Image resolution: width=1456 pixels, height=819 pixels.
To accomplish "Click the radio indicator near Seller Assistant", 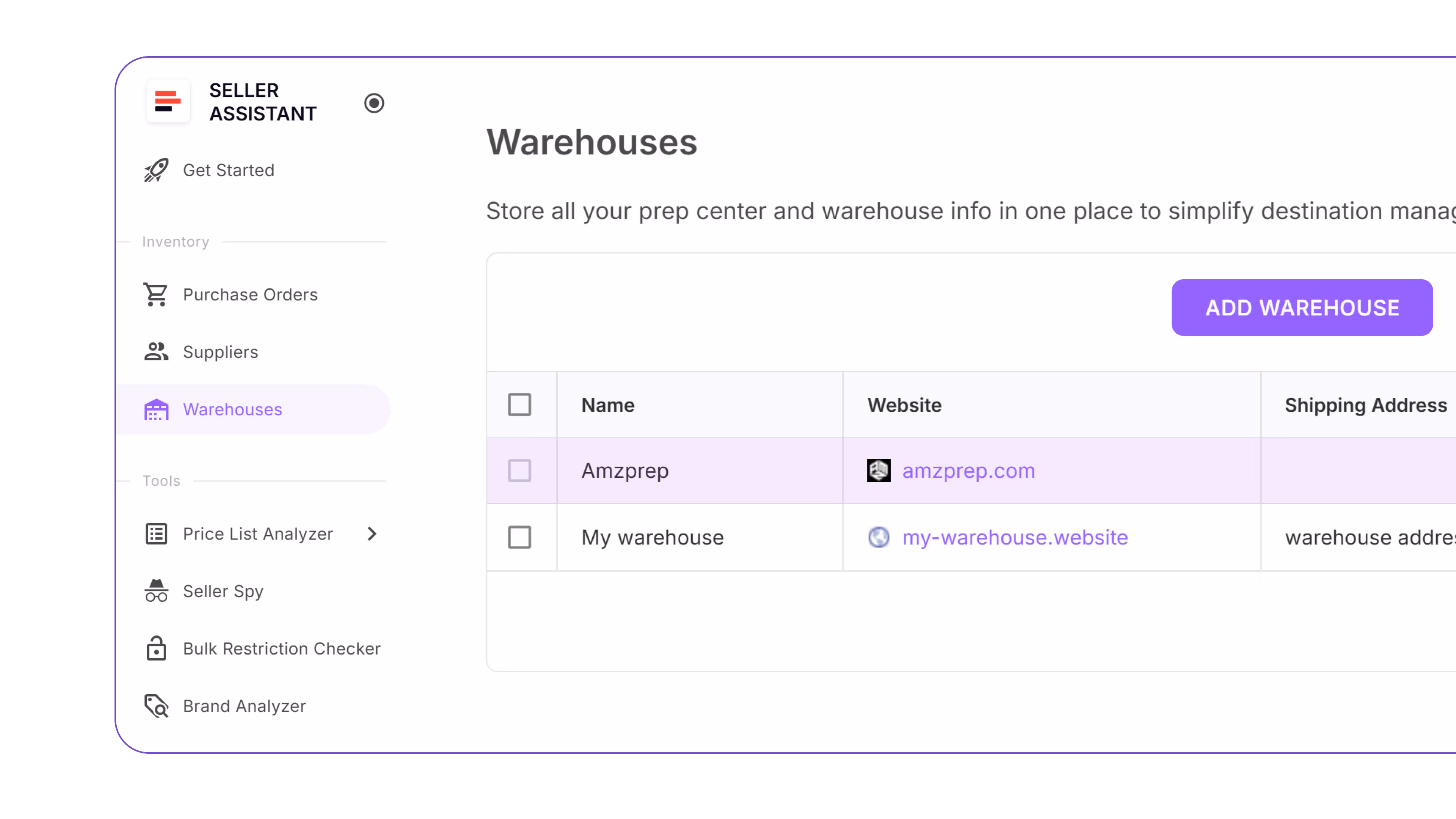I will tap(374, 103).
